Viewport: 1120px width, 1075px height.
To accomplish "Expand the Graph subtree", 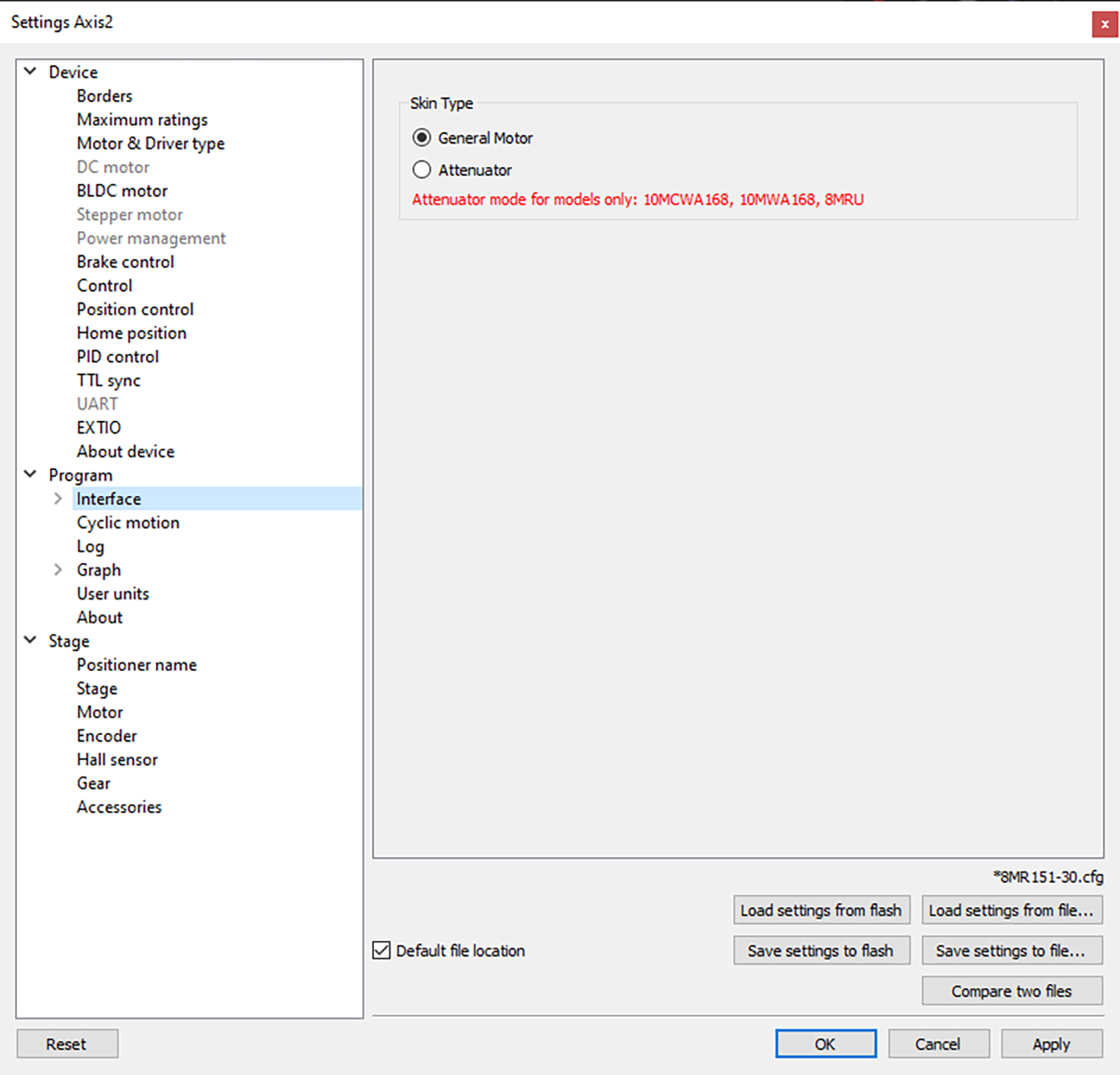I will 58,570.
